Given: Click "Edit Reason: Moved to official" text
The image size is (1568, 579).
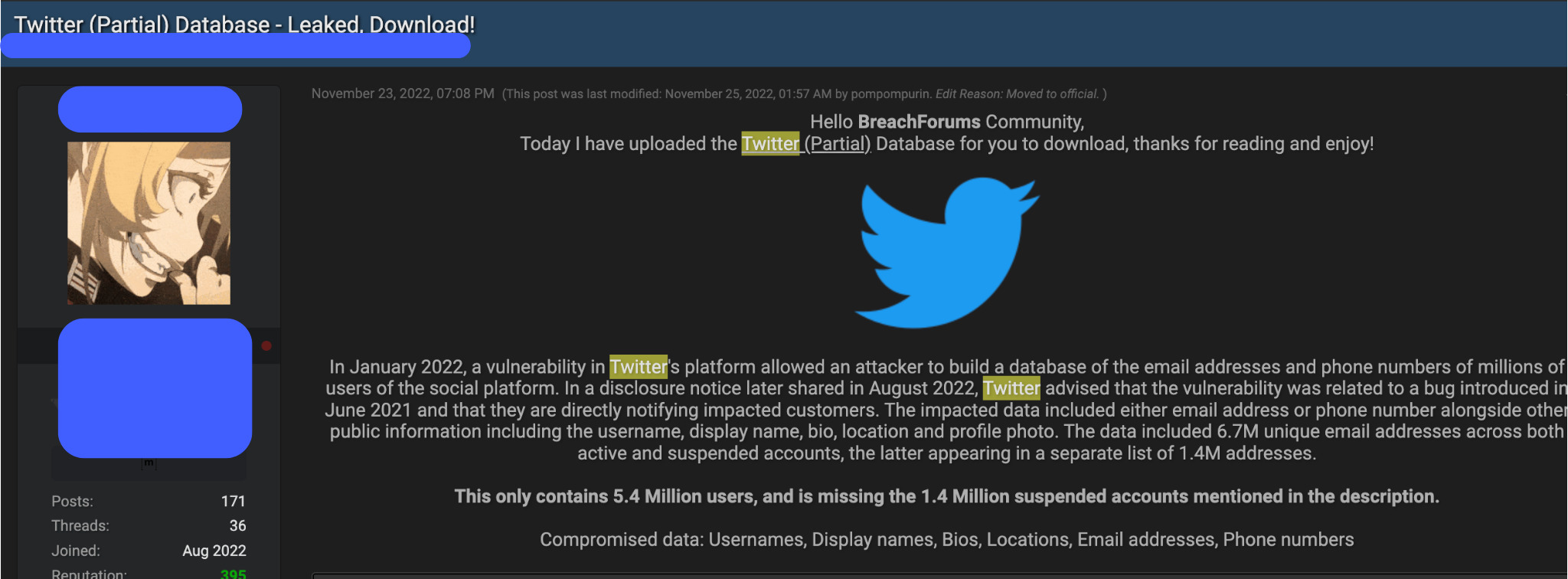Looking at the screenshot, I should coord(1017,94).
